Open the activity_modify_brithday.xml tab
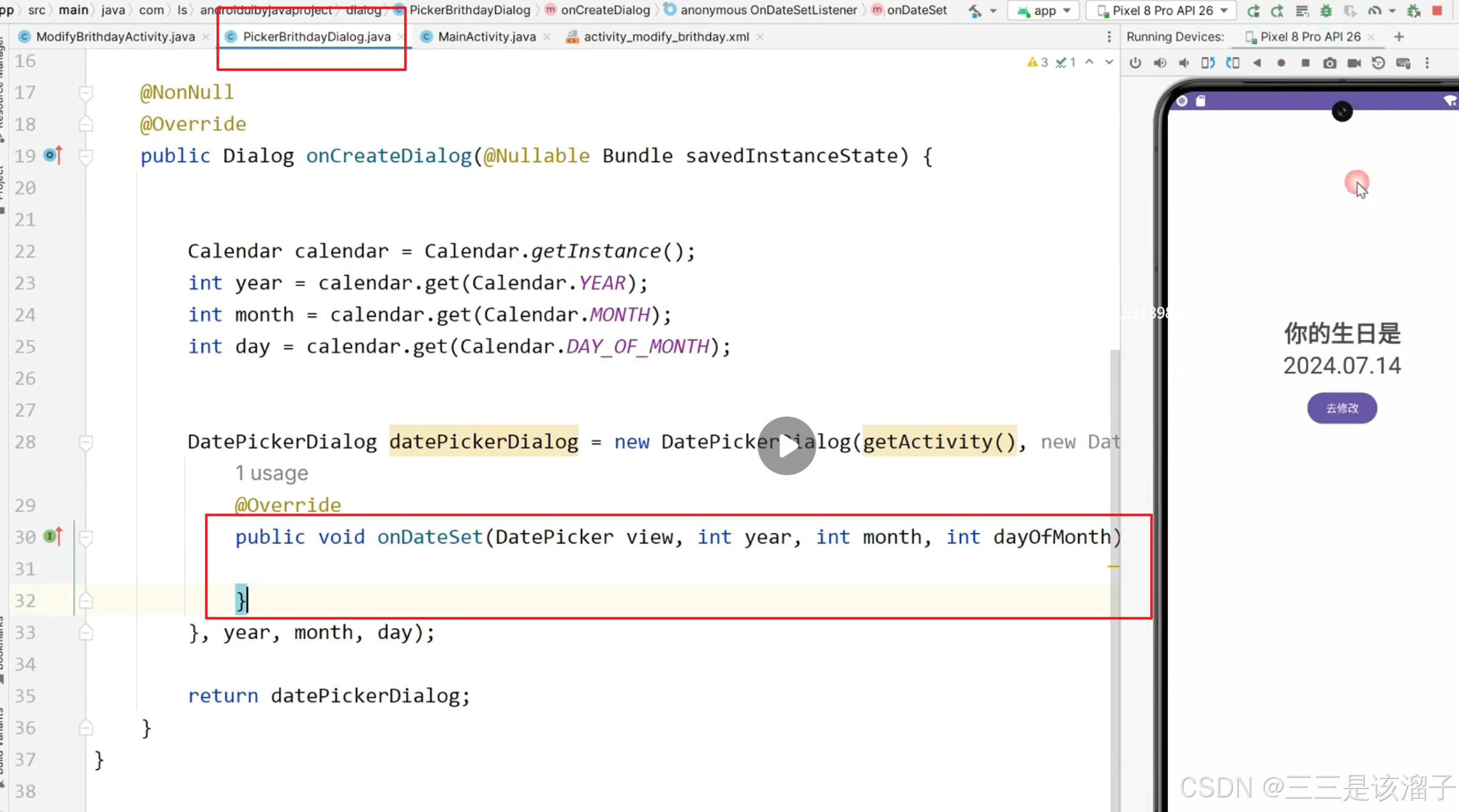The height and width of the screenshot is (812, 1459). [x=666, y=37]
